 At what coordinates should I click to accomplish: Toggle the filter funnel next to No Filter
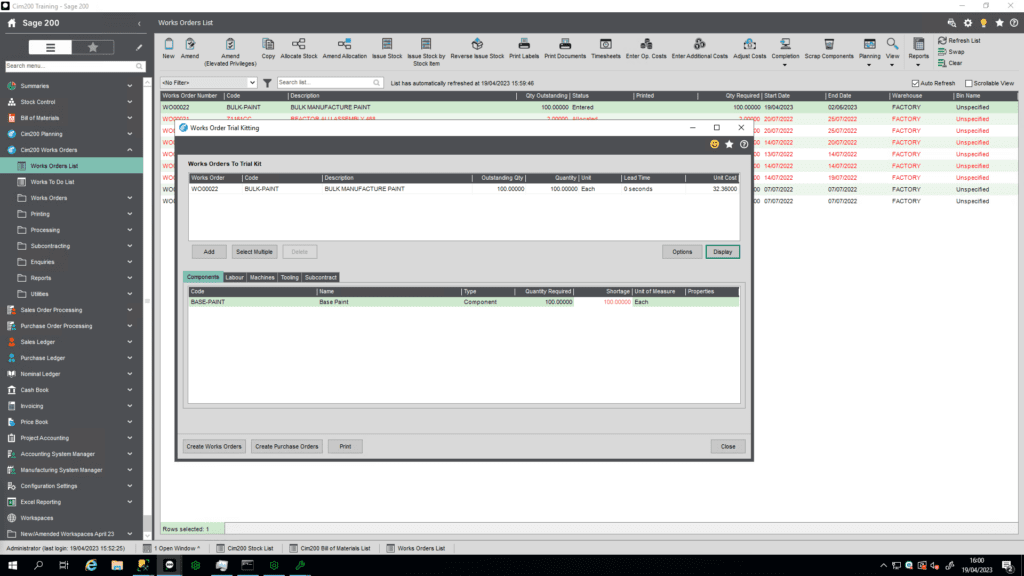267,82
